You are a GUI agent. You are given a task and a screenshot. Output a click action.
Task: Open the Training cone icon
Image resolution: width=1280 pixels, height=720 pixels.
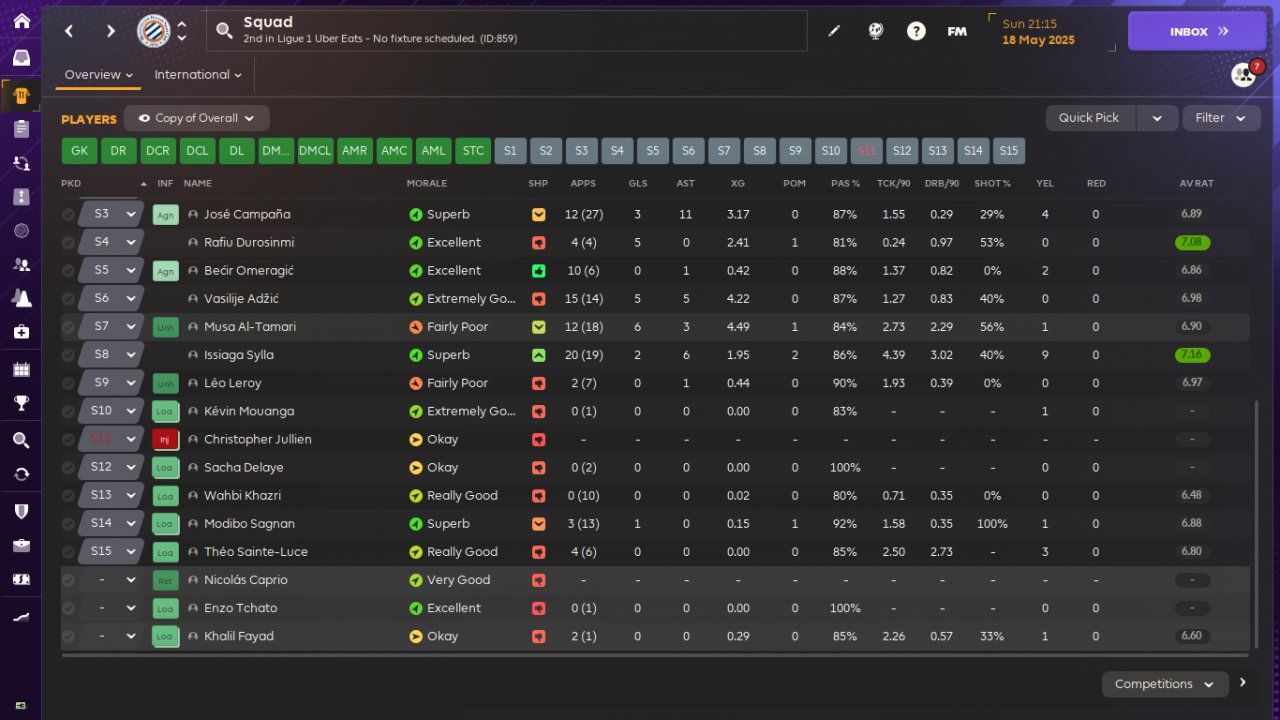(21, 298)
